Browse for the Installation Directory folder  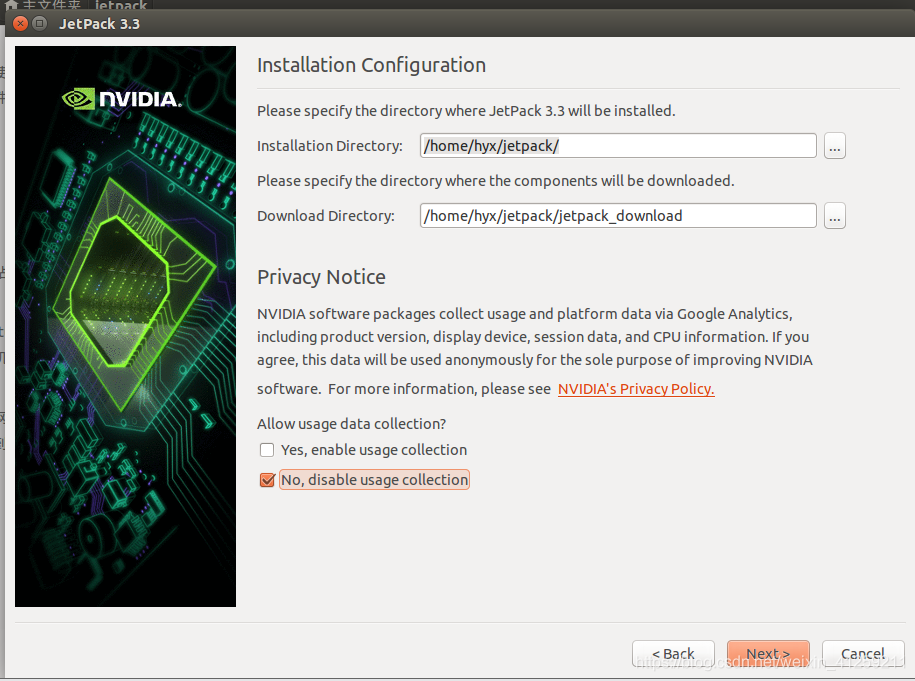click(835, 146)
